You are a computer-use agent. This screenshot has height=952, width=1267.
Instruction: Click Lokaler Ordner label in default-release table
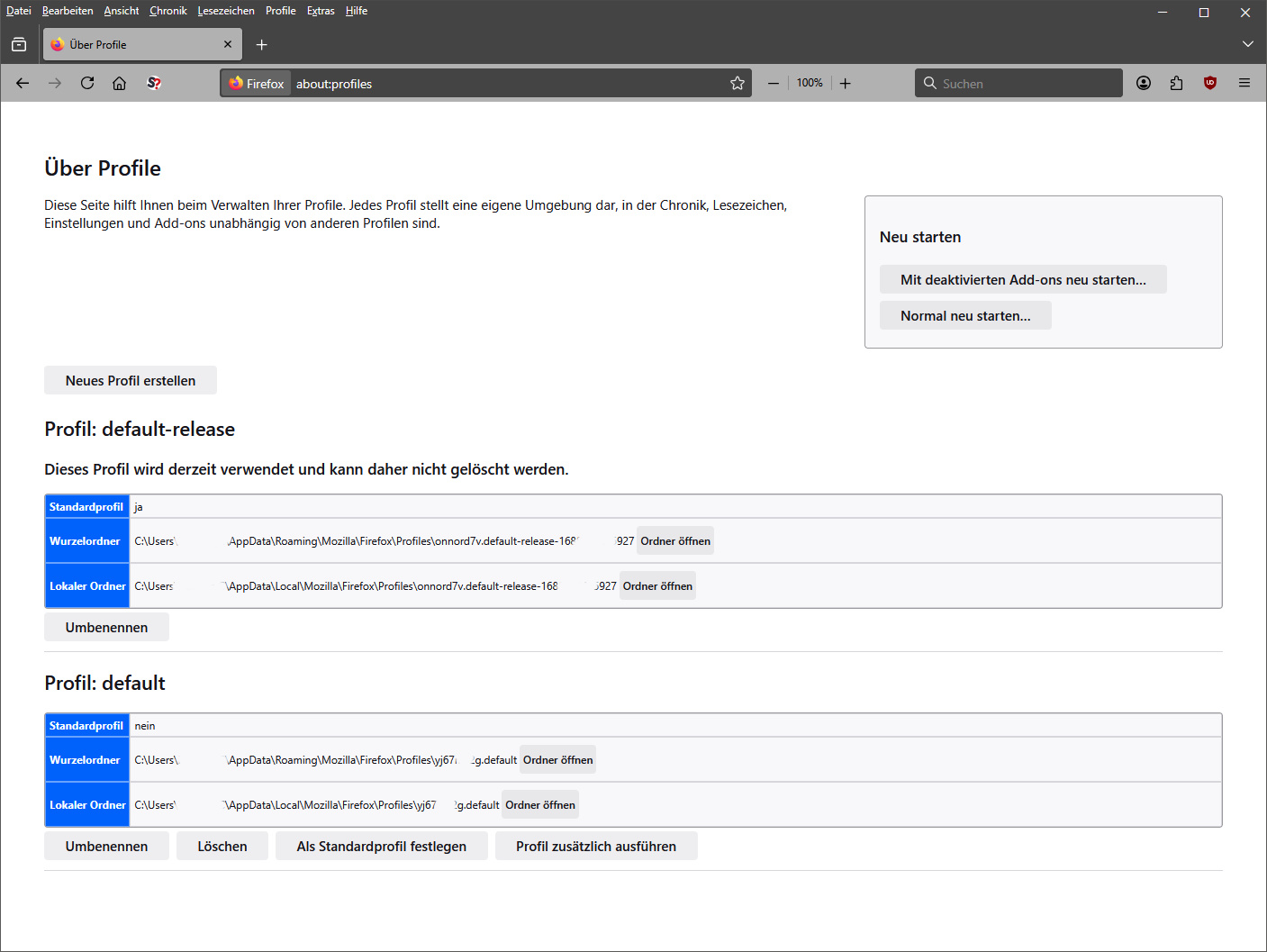(87, 585)
